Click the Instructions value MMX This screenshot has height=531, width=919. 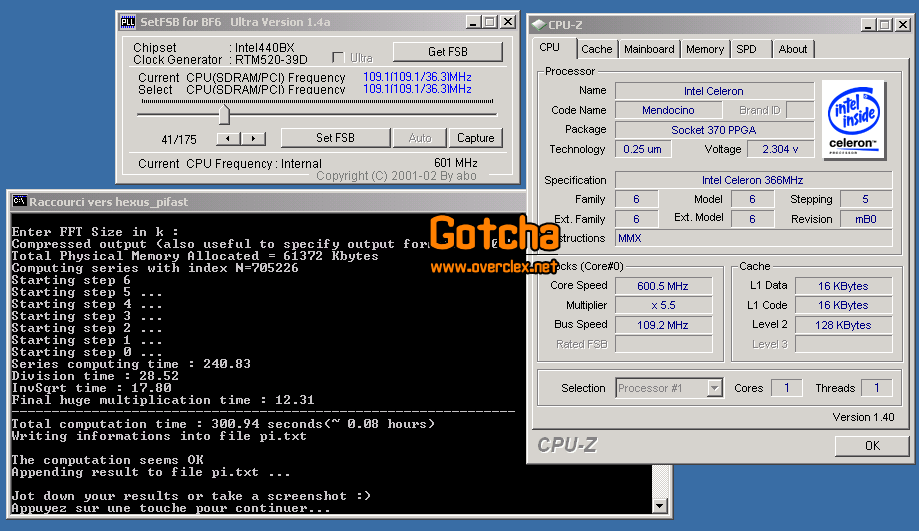pos(753,238)
